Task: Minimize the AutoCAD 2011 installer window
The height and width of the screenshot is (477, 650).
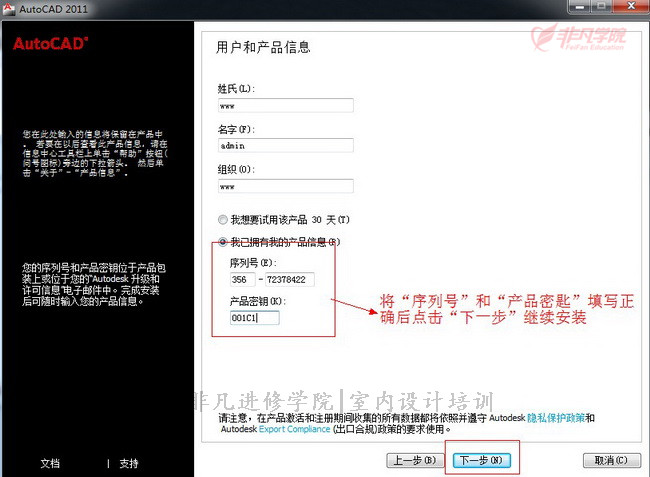Action: (580, 7)
